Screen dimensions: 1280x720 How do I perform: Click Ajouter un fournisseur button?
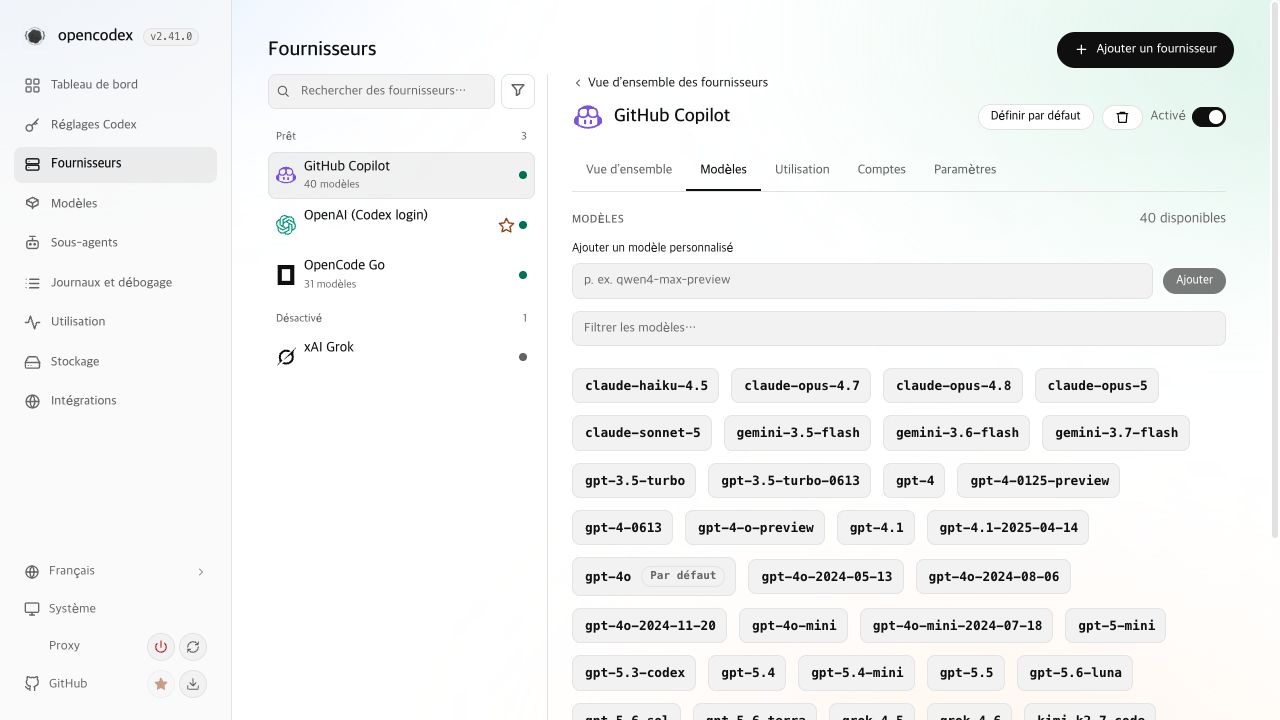tap(1145, 49)
